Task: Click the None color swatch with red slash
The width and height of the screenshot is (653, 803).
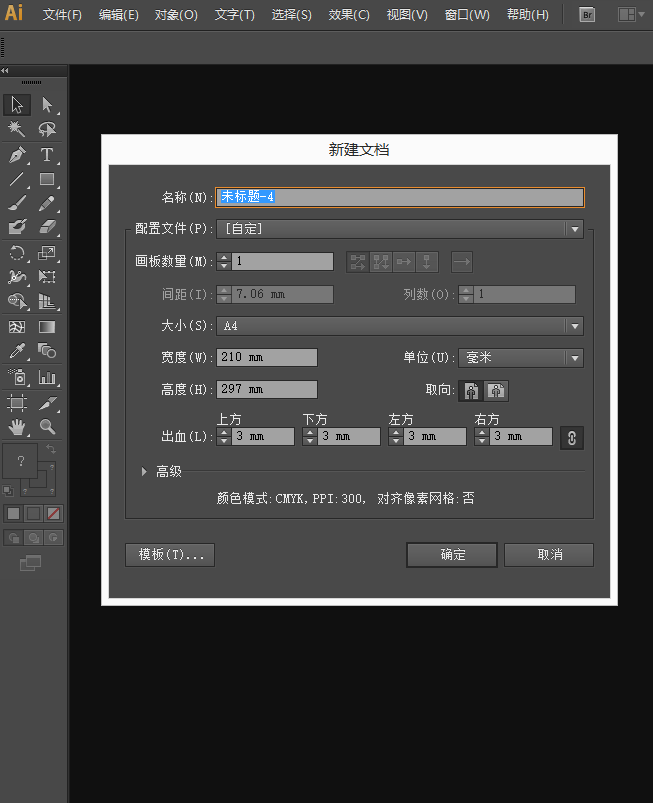Action: (x=54, y=513)
